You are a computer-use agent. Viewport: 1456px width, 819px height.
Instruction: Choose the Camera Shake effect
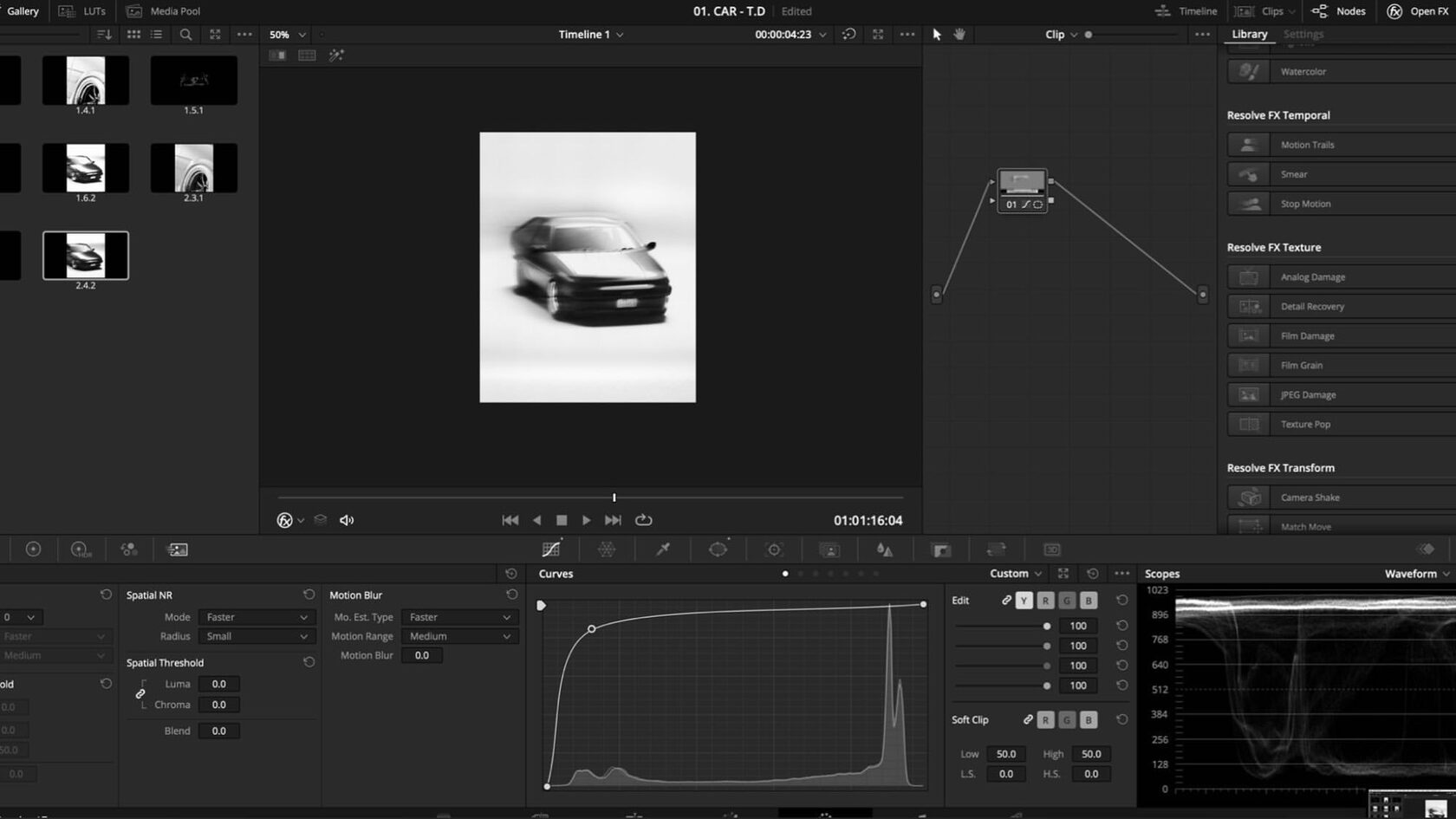1310,497
